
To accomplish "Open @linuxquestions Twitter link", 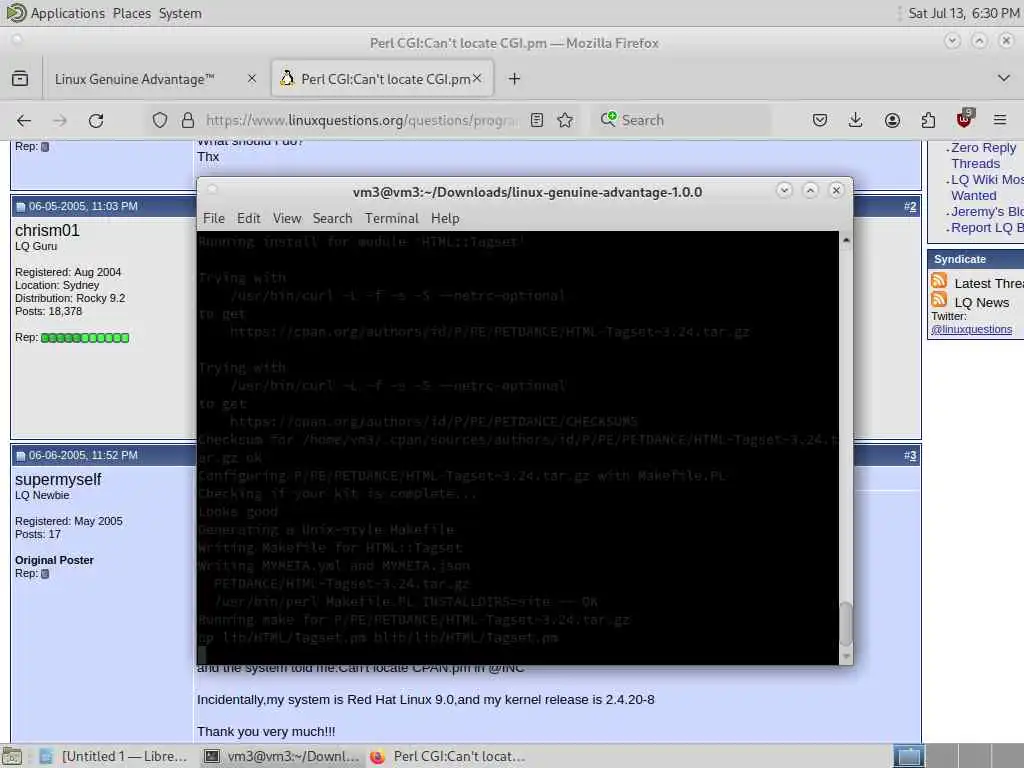I will [971, 329].
